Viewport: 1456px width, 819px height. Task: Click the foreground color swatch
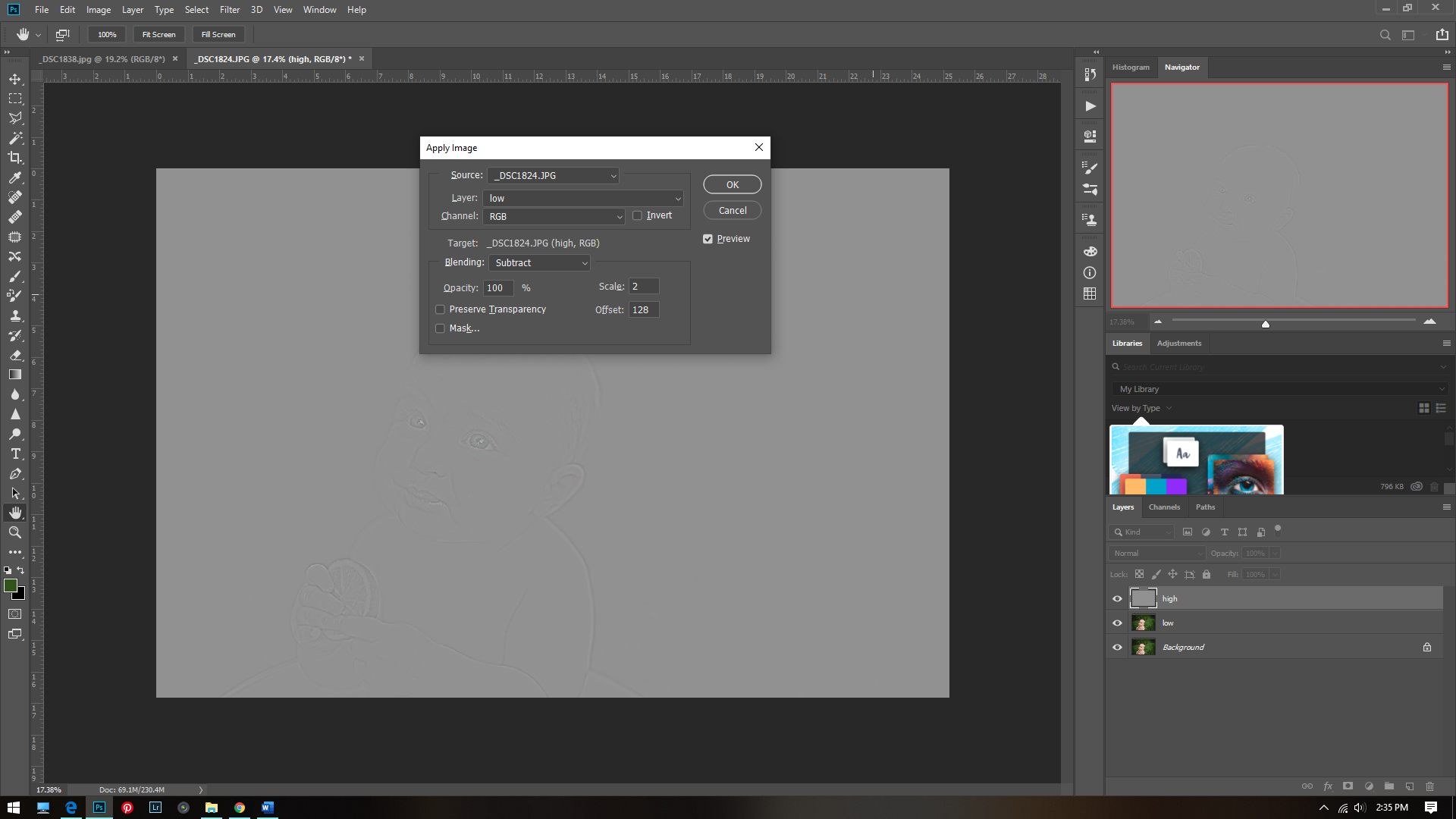pyautogui.click(x=11, y=585)
